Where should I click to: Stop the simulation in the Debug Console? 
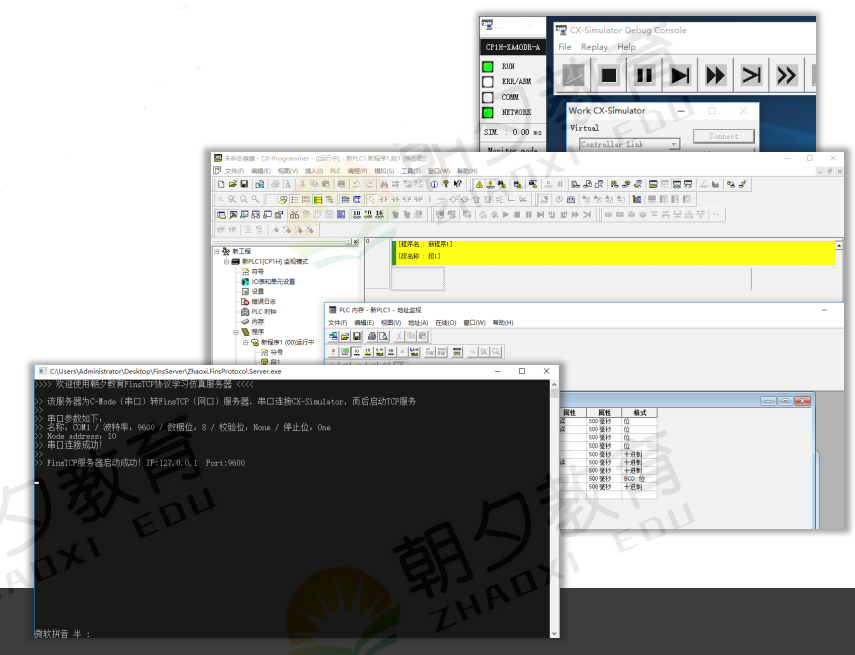609,75
